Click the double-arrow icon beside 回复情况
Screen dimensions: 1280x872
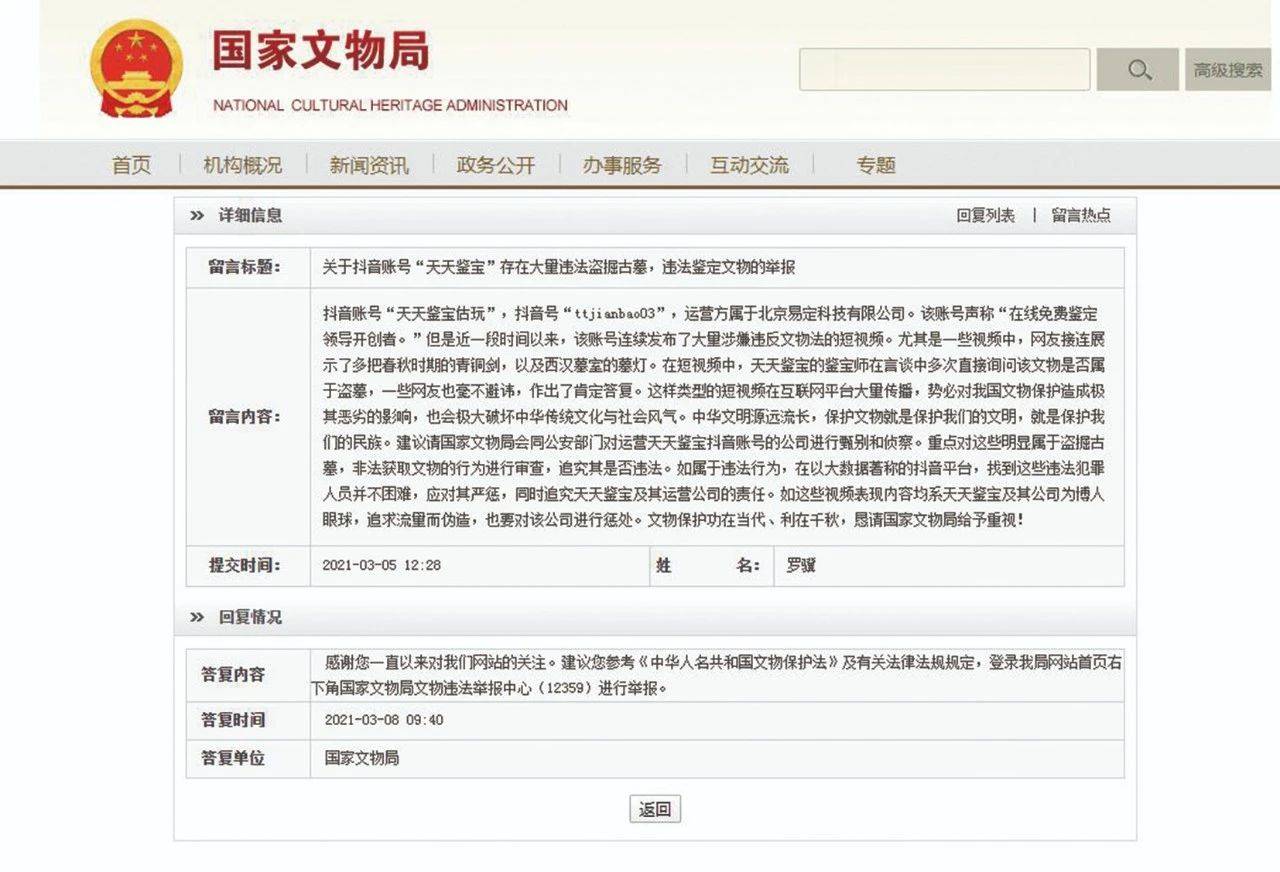[197, 617]
